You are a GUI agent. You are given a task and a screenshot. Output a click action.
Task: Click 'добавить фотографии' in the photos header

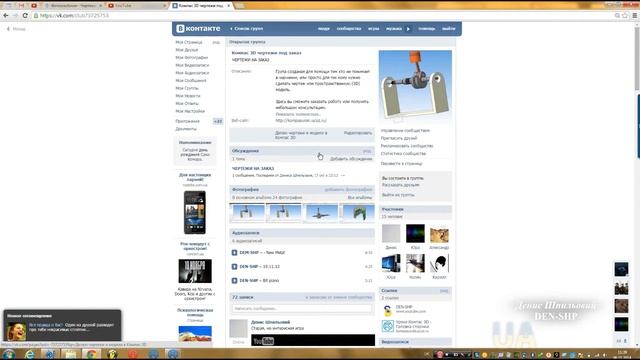click(348, 190)
